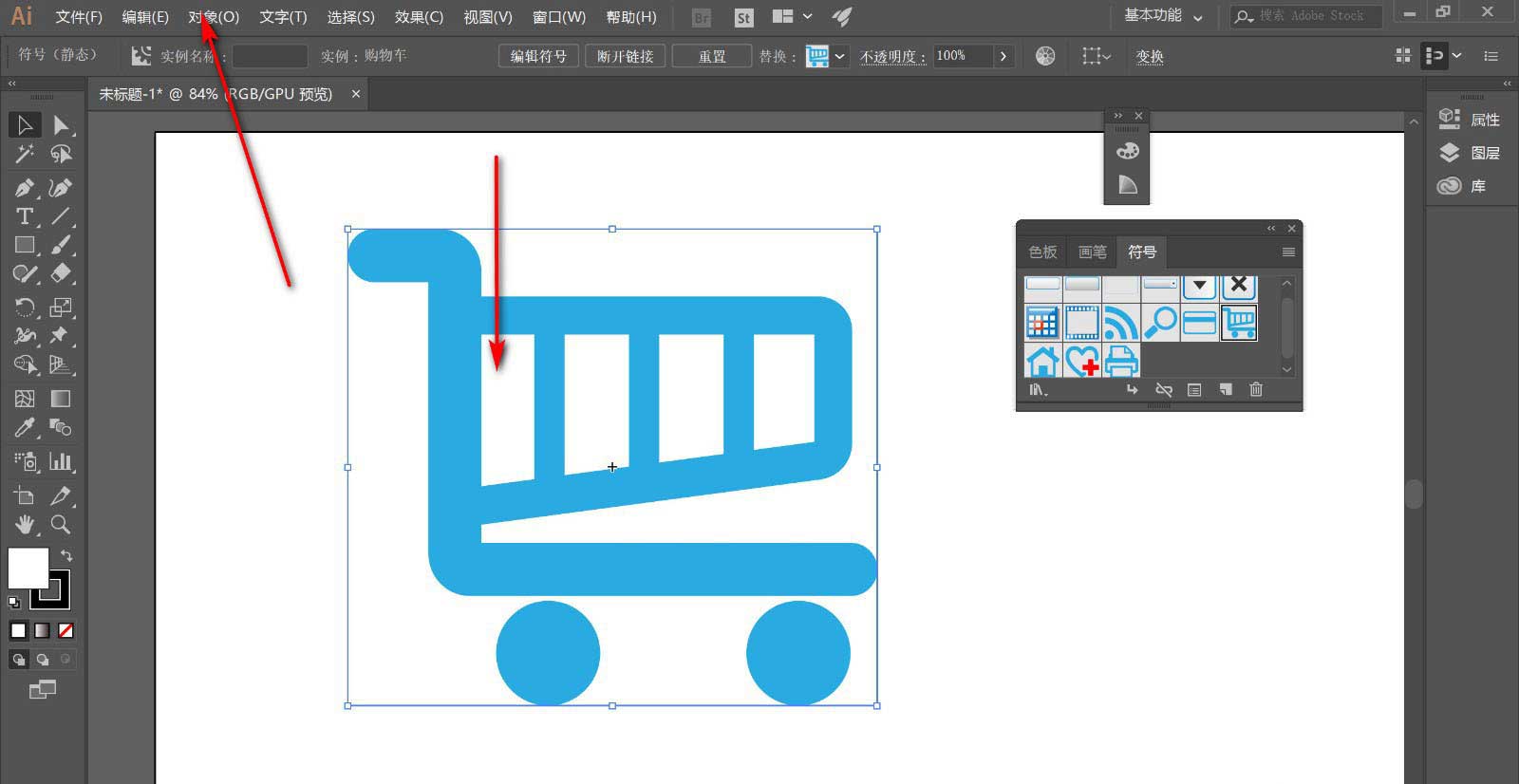Expand the opacity slider arrow

[1003, 56]
